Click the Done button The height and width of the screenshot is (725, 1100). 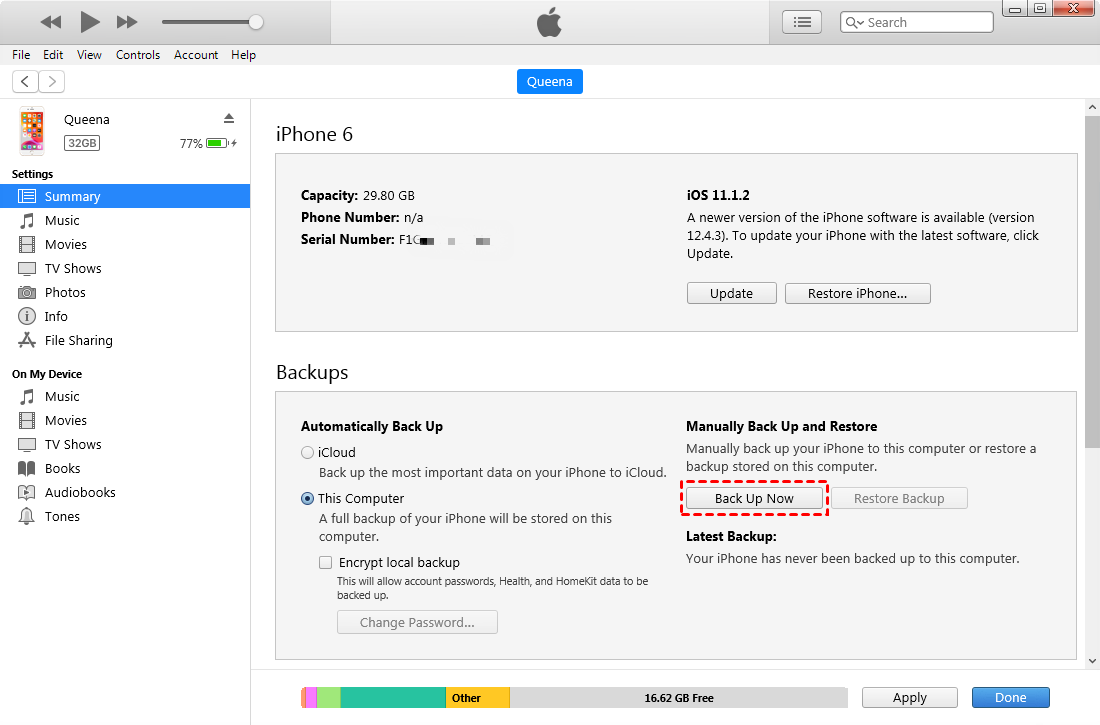click(1010, 697)
